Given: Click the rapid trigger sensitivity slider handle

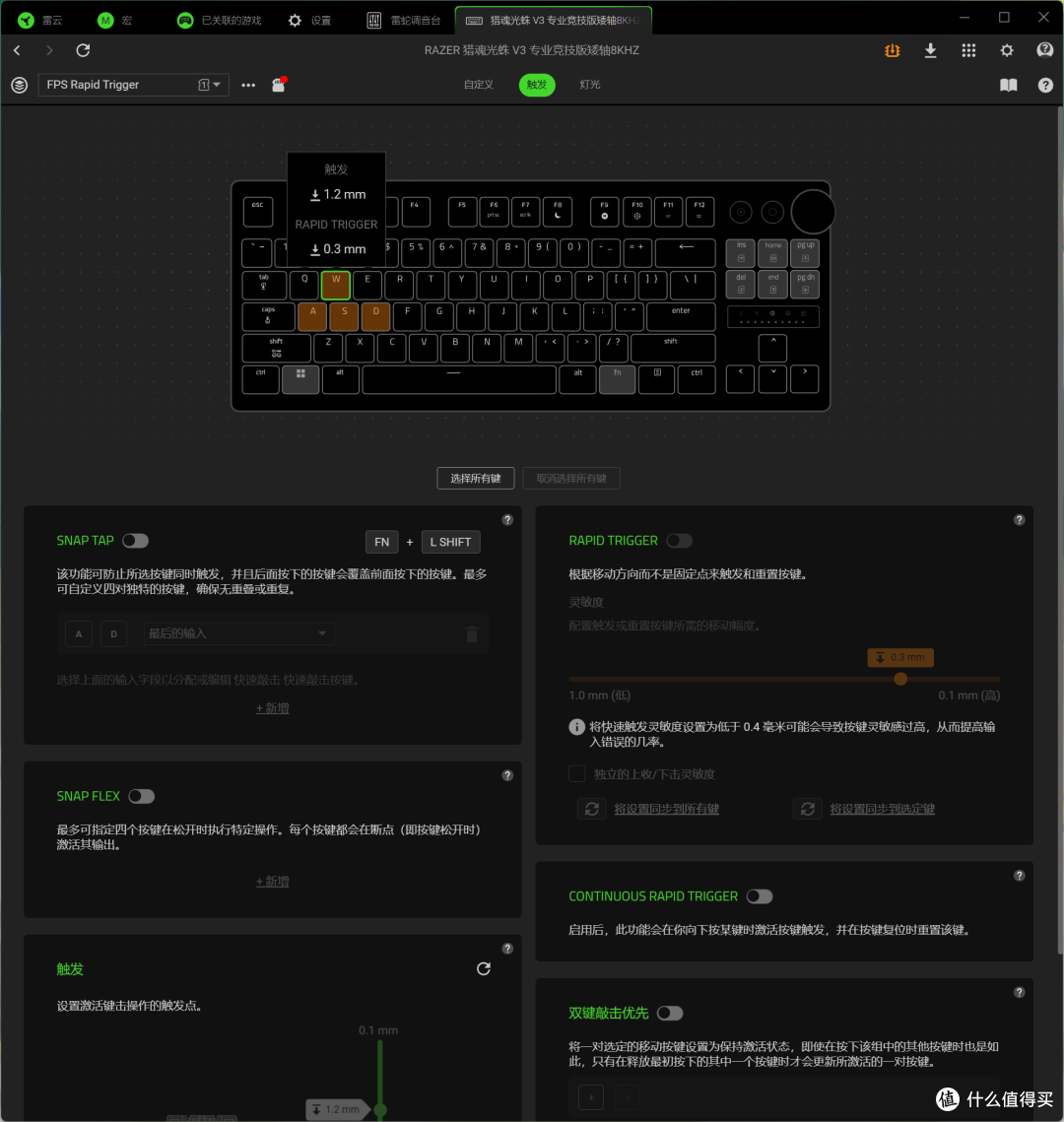Looking at the screenshot, I should [x=900, y=679].
